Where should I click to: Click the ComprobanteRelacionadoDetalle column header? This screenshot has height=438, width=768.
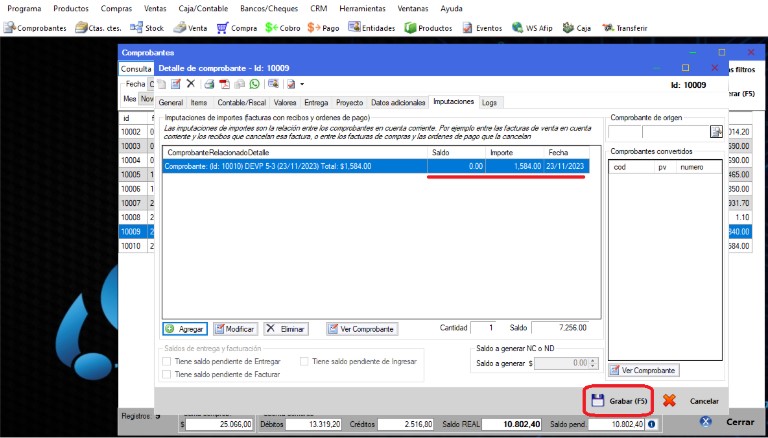pyautogui.click(x=295, y=153)
